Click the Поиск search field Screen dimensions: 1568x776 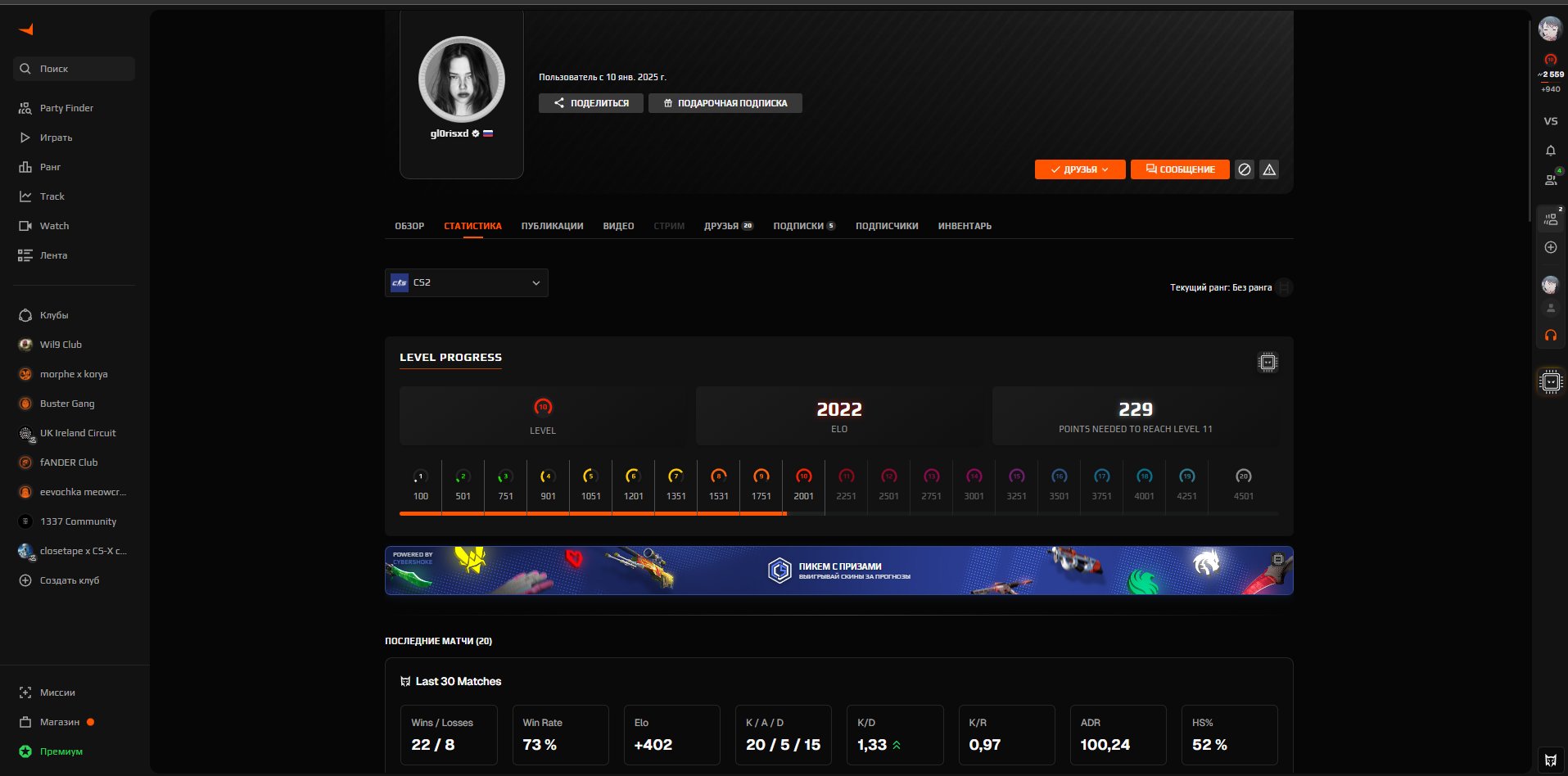pos(74,69)
